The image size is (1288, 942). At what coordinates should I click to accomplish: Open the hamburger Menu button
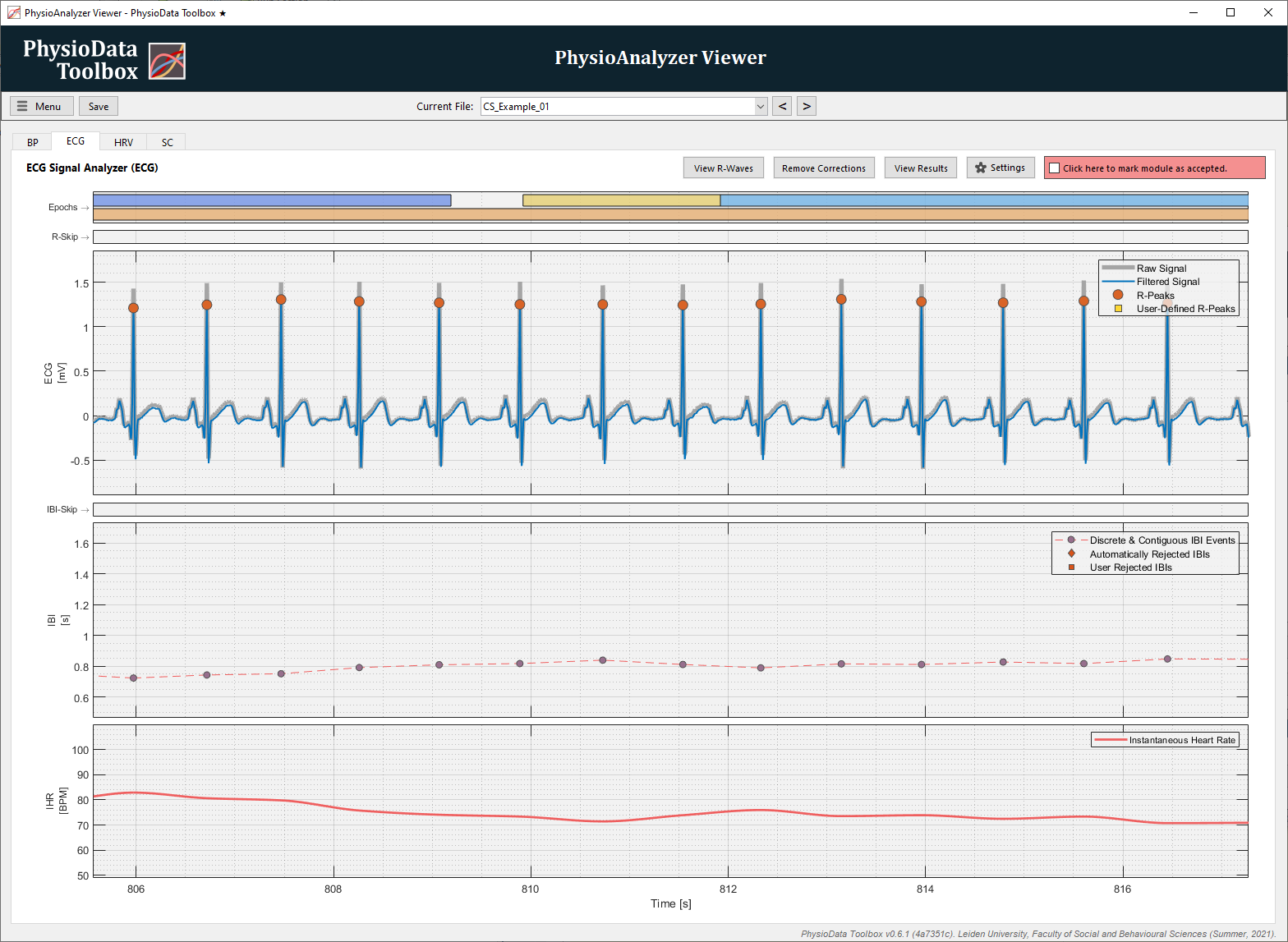[x=41, y=106]
